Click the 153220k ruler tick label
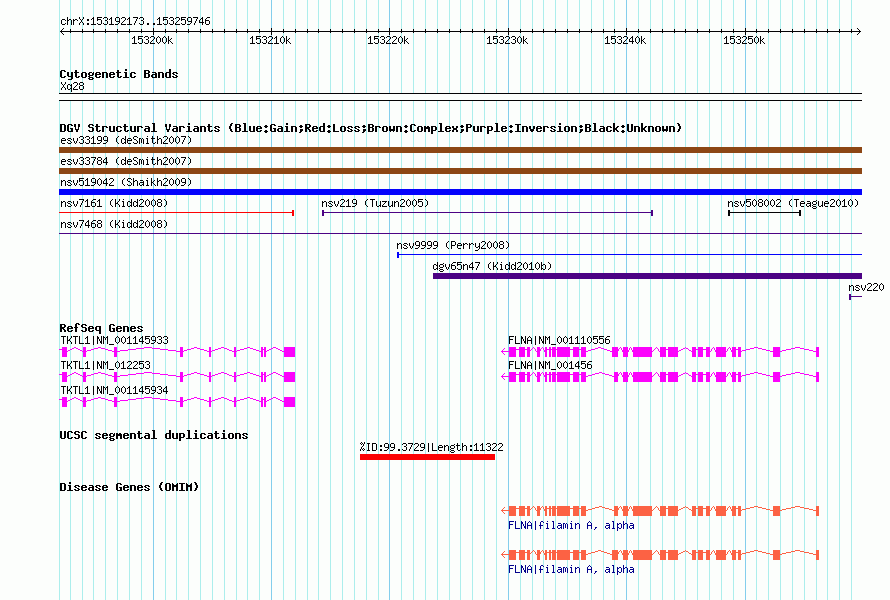This screenshot has width=890, height=600. (388, 40)
